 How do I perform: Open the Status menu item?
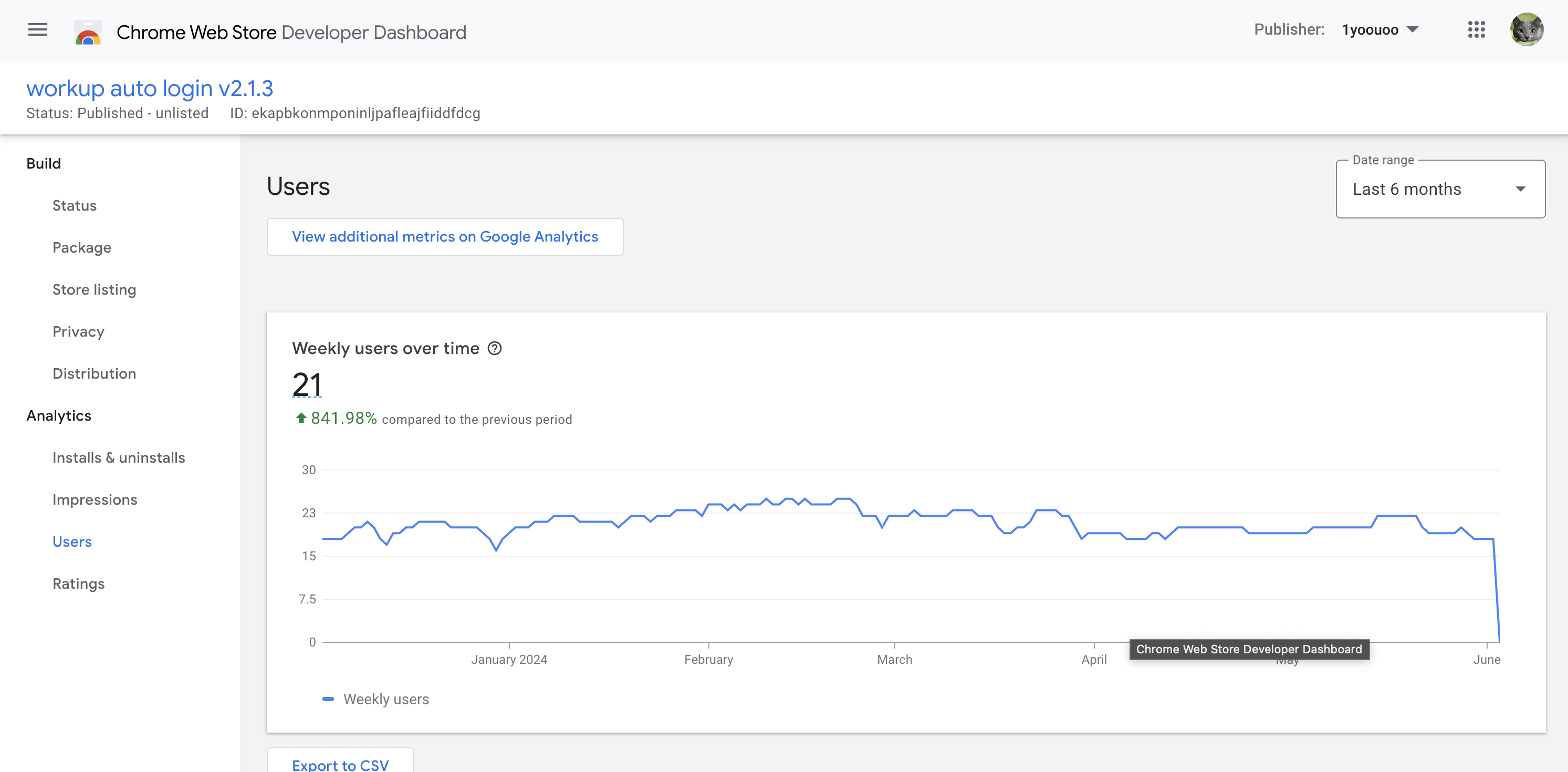(x=74, y=206)
